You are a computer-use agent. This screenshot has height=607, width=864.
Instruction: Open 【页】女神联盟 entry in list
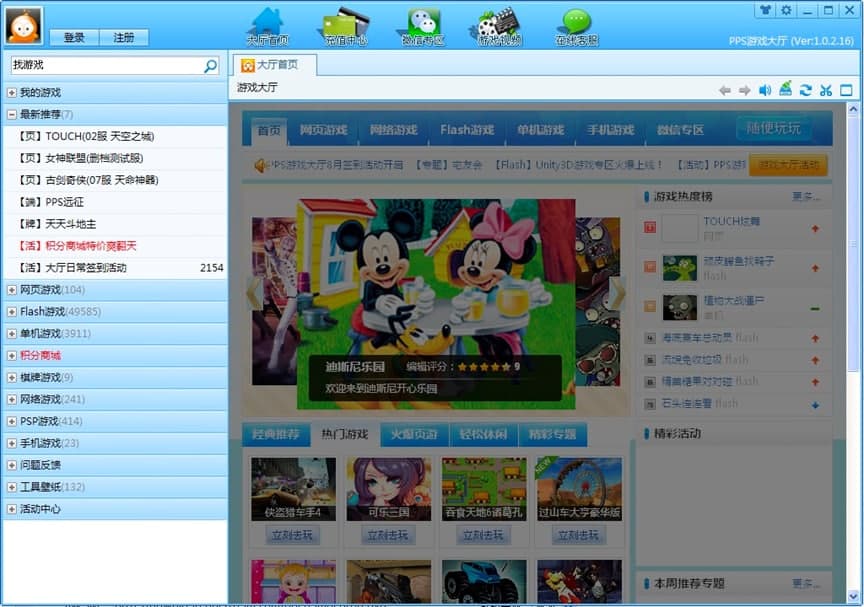[x=115, y=159]
